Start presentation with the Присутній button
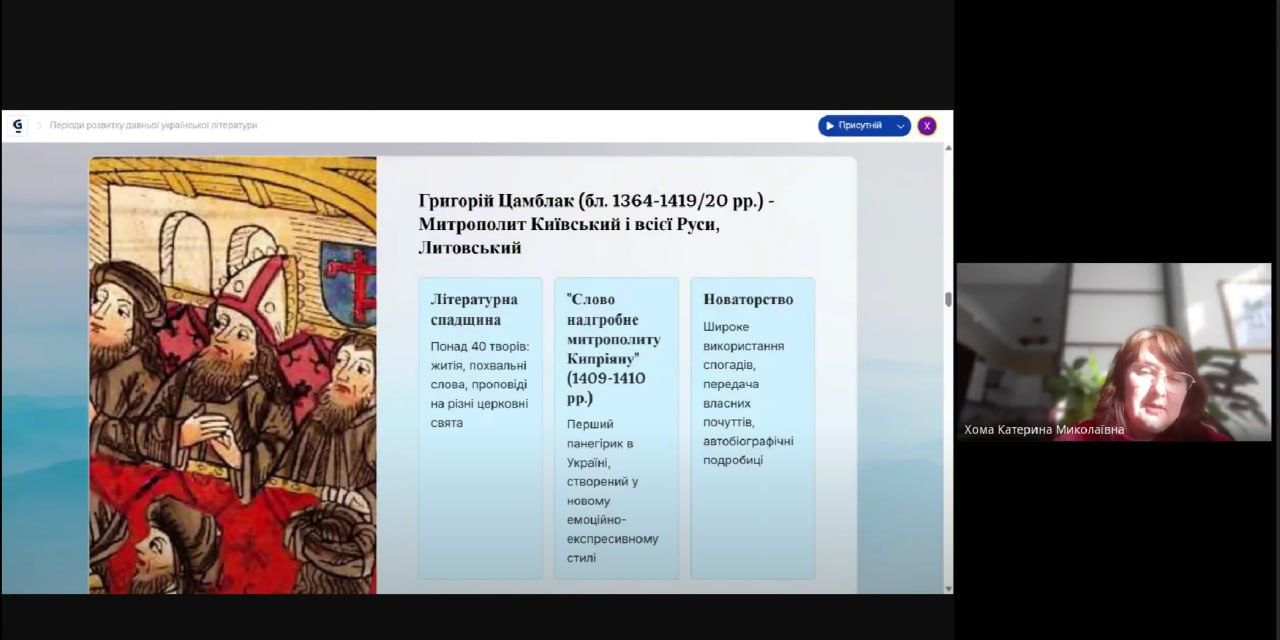Viewport: 1280px width, 640px height. click(x=855, y=126)
